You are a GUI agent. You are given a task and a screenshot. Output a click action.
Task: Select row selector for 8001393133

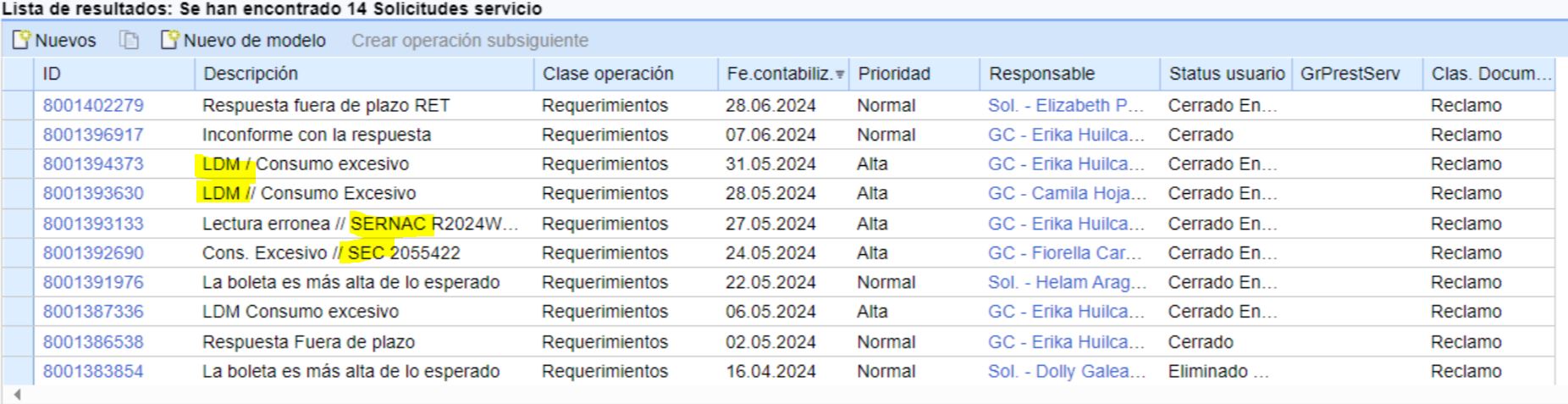pos(17,224)
